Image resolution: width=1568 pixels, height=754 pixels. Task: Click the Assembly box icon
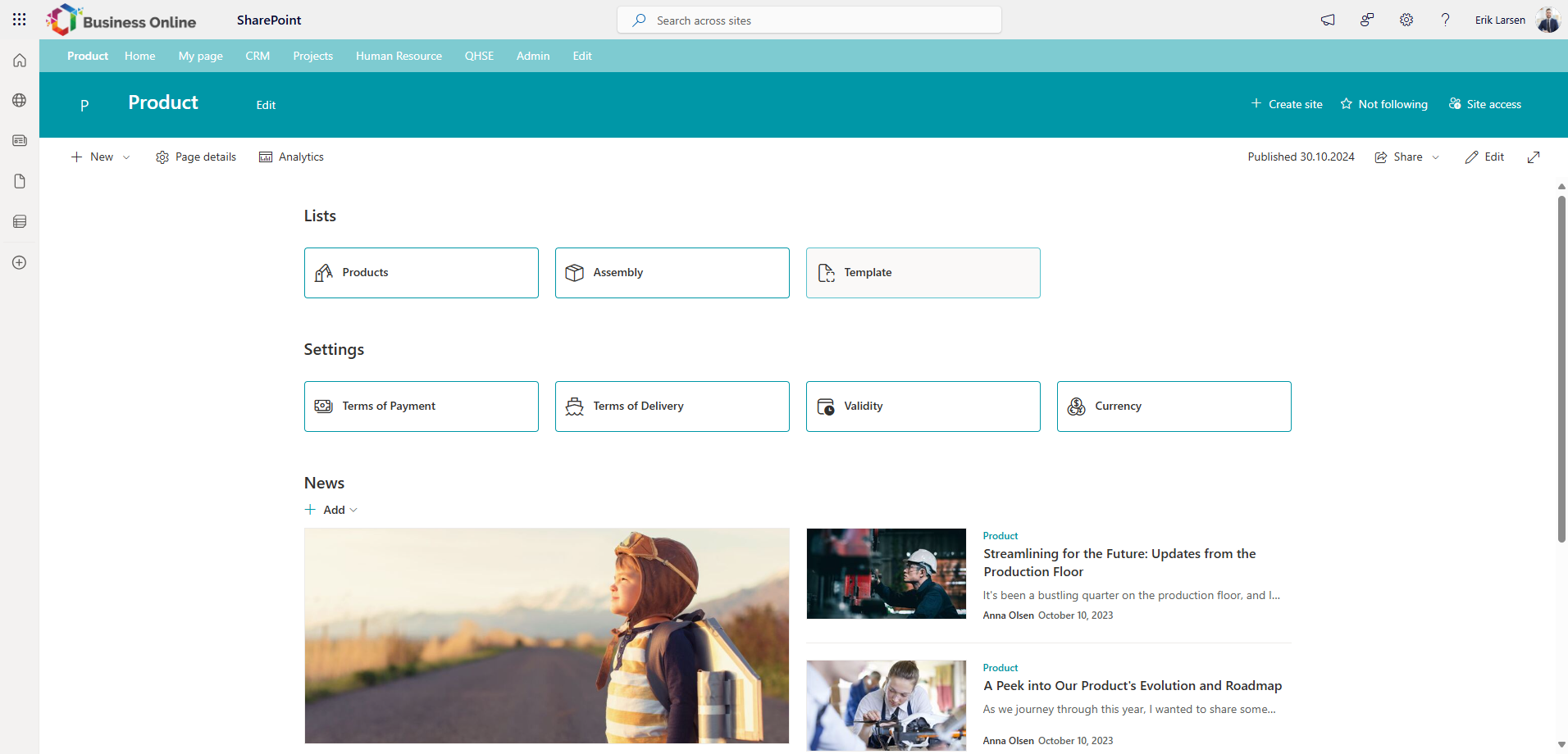pyautogui.click(x=575, y=273)
